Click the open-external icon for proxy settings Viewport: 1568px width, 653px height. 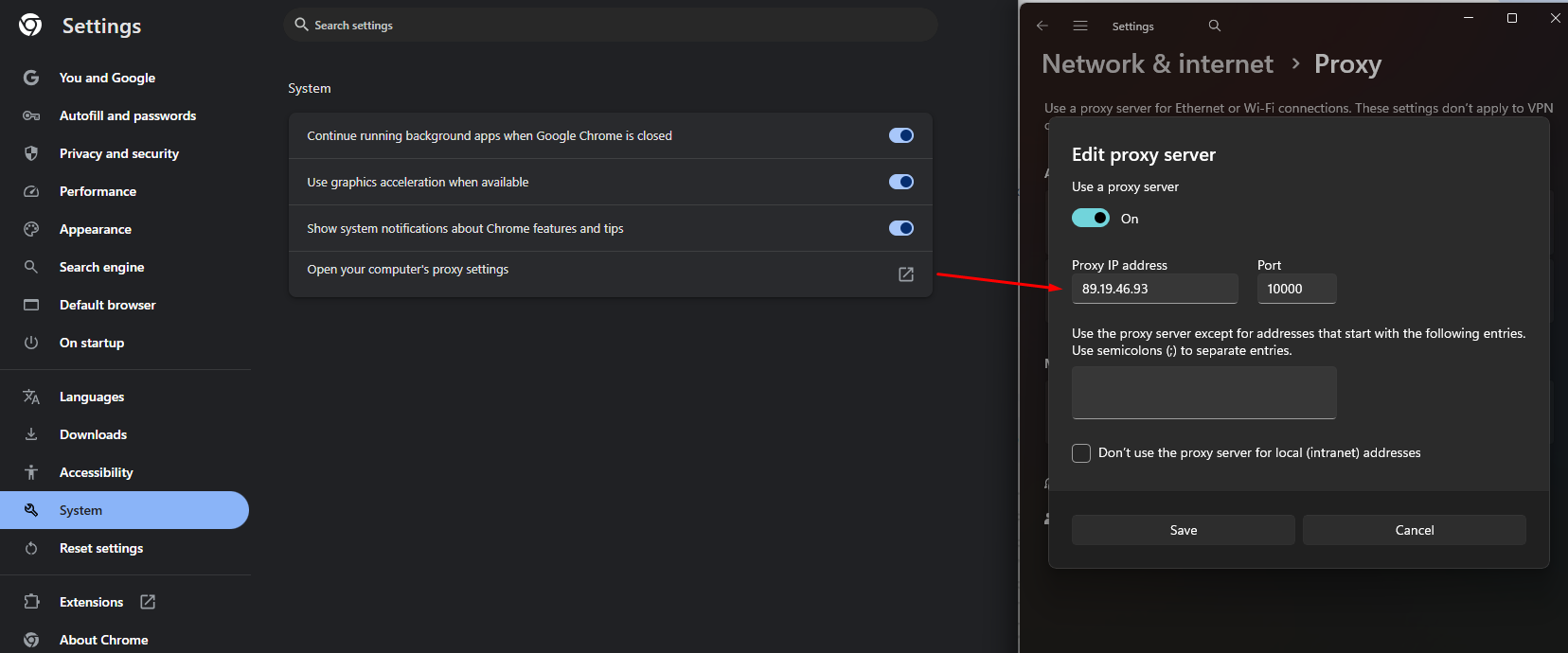906,274
